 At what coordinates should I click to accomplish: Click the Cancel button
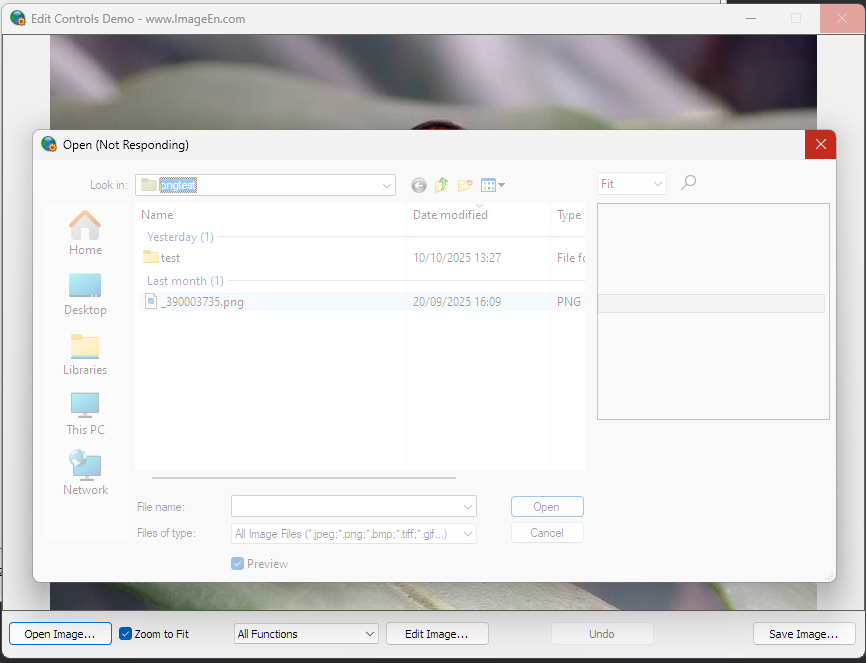(x=547, y=533)
